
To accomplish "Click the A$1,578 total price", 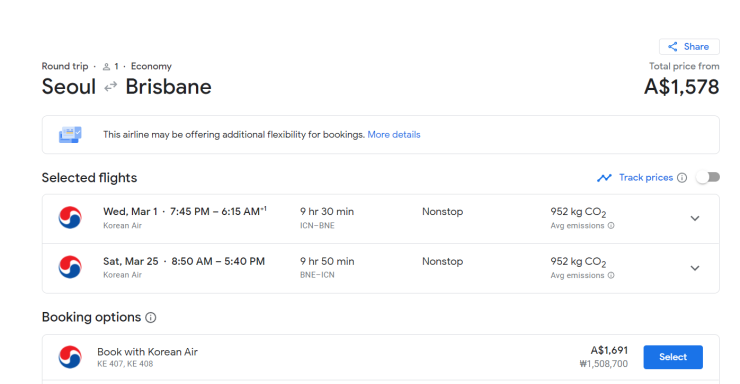I will (x=681, y=87).
